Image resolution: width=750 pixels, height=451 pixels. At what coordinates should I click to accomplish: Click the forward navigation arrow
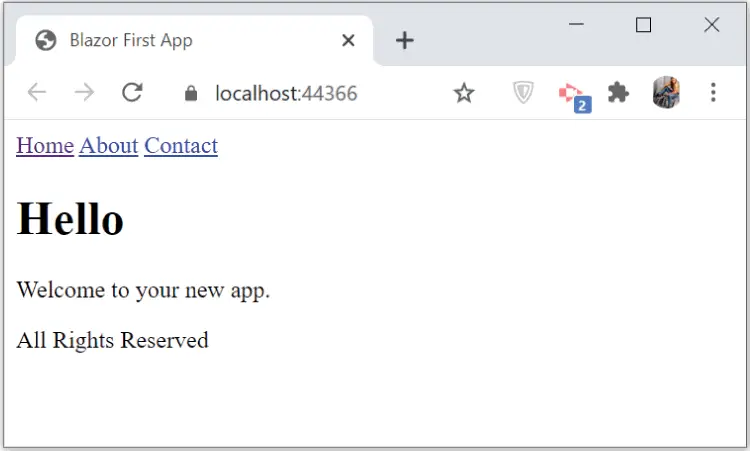(85, 92)
